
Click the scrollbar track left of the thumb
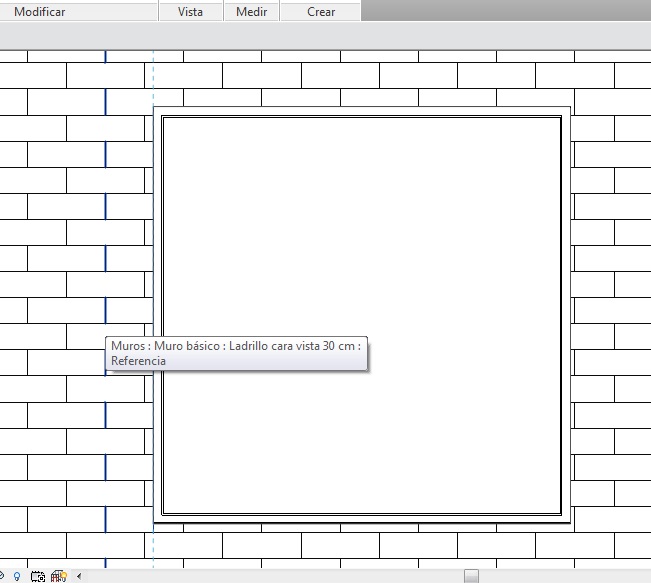pyautogui.click(x=270, y=576)
